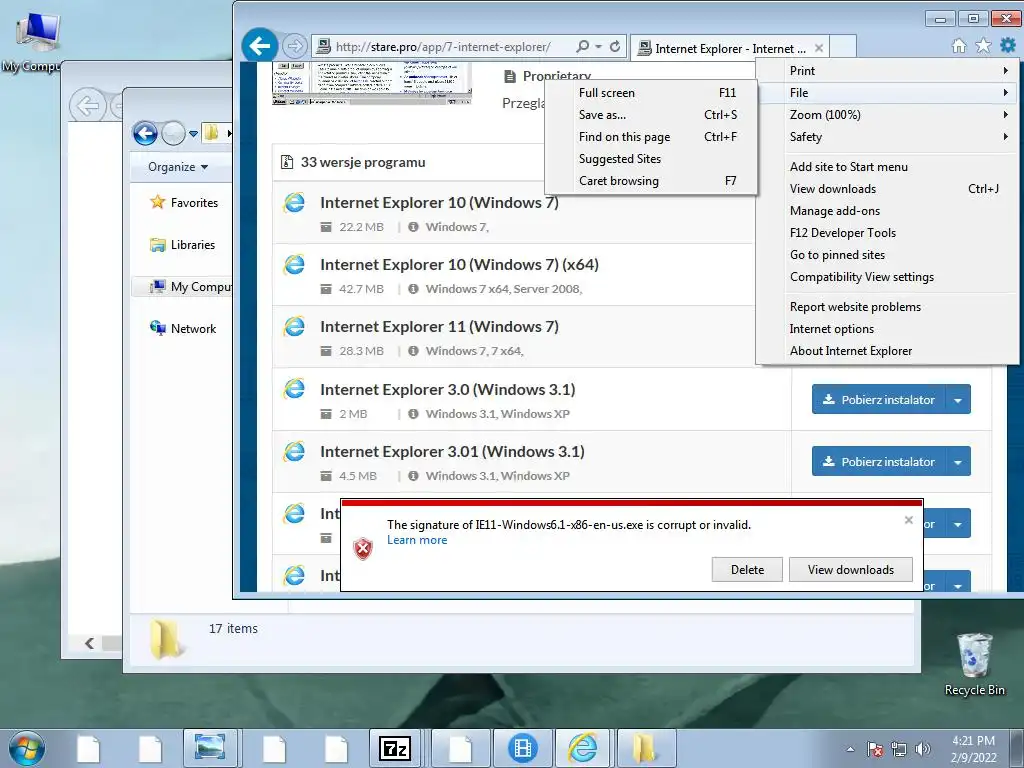The width and height of the screenshot is (1024, 768).
Task: Open F12 Developer Tools
Action: click(x=887, y=232)
